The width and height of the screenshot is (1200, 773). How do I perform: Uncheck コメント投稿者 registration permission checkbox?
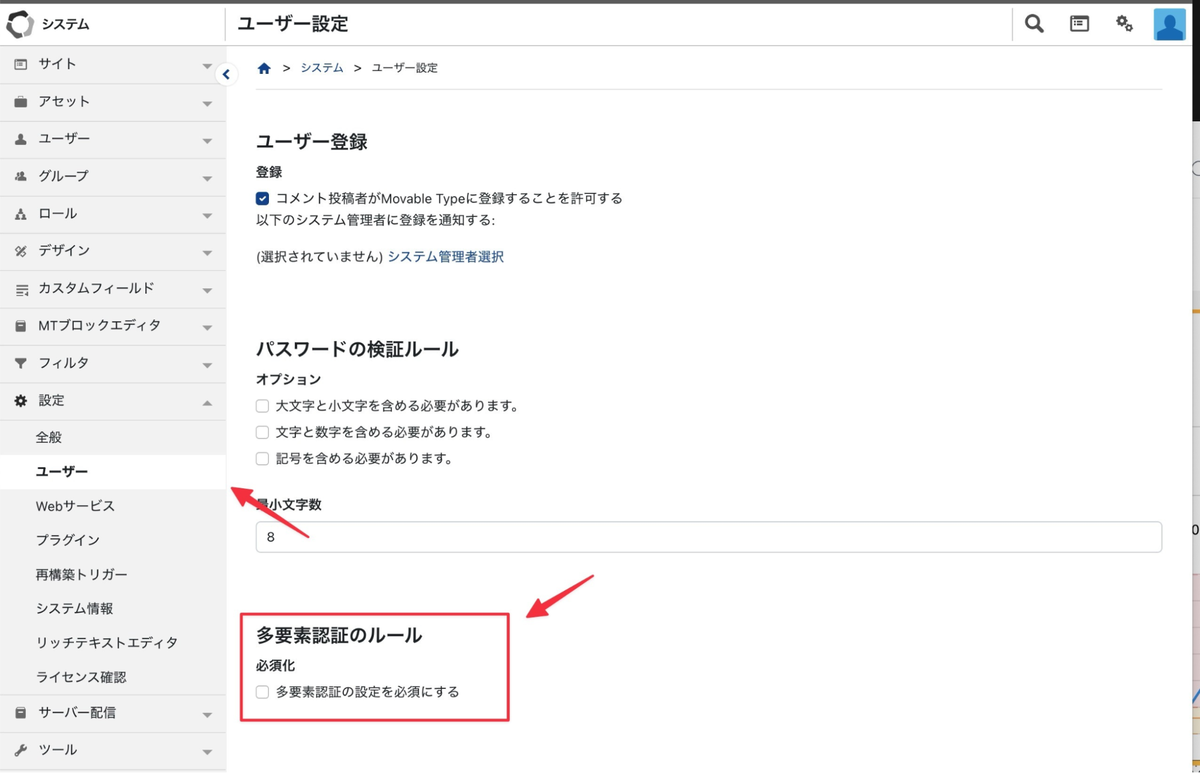pyautogui.click(x=262, y=198)
